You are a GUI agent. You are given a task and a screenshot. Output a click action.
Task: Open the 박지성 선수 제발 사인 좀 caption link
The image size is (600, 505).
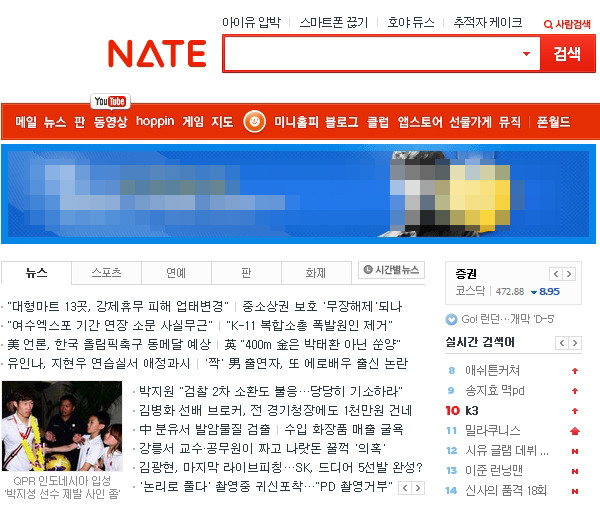coord(62,494)
